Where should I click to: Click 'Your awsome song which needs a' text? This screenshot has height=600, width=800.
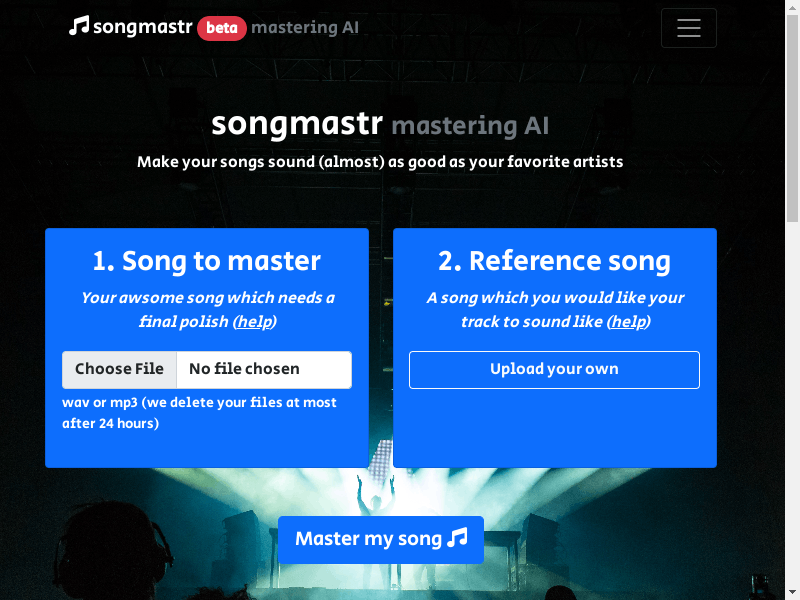(x=208, y=297)
